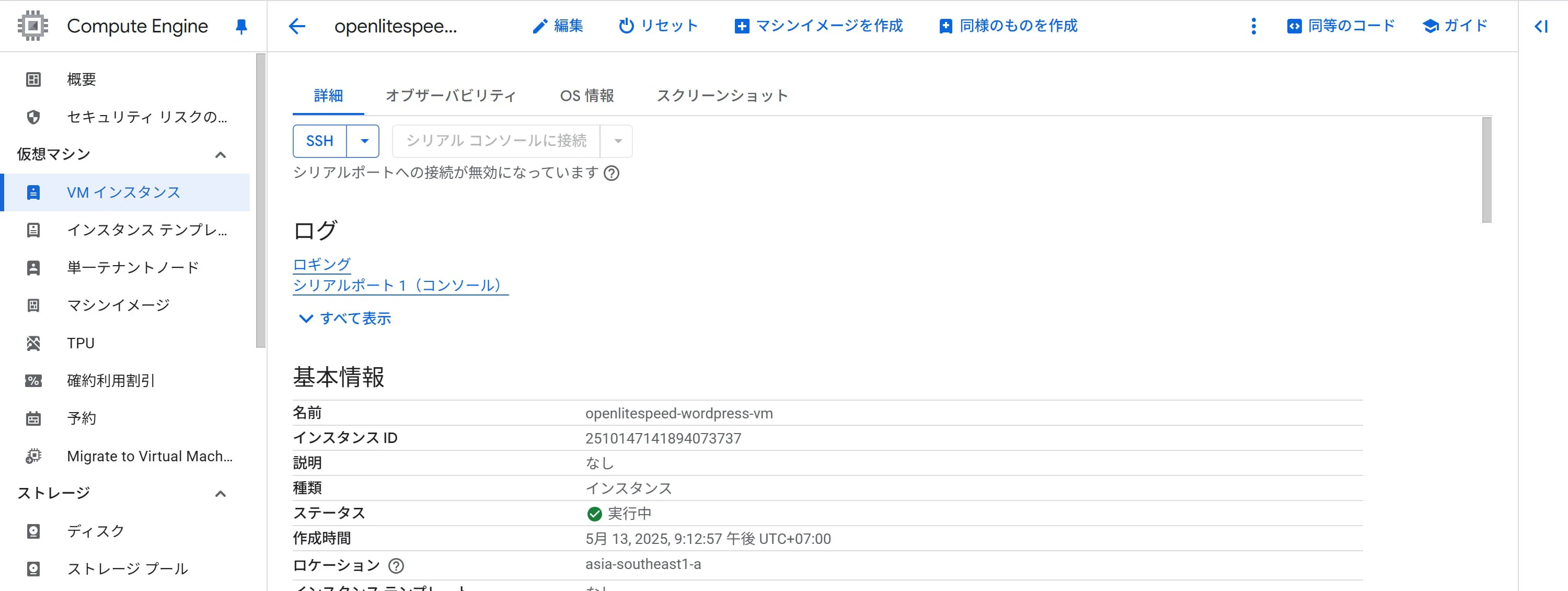Switch to the オブザーバビリティ tab
This screenshot has height=591, width=1568.
pyautogui.click(x=451, y=96)
